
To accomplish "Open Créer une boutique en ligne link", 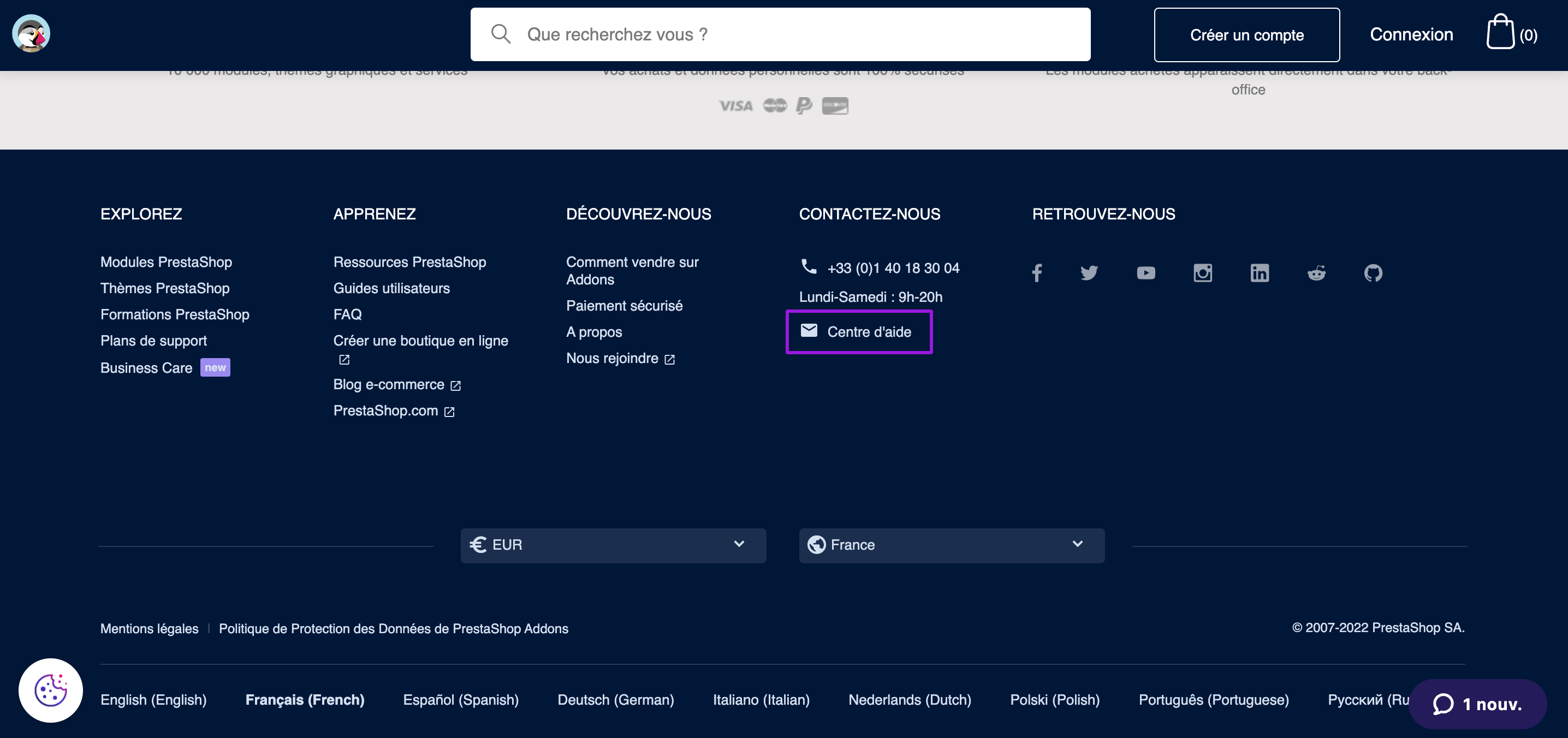I will coord(420,341).
